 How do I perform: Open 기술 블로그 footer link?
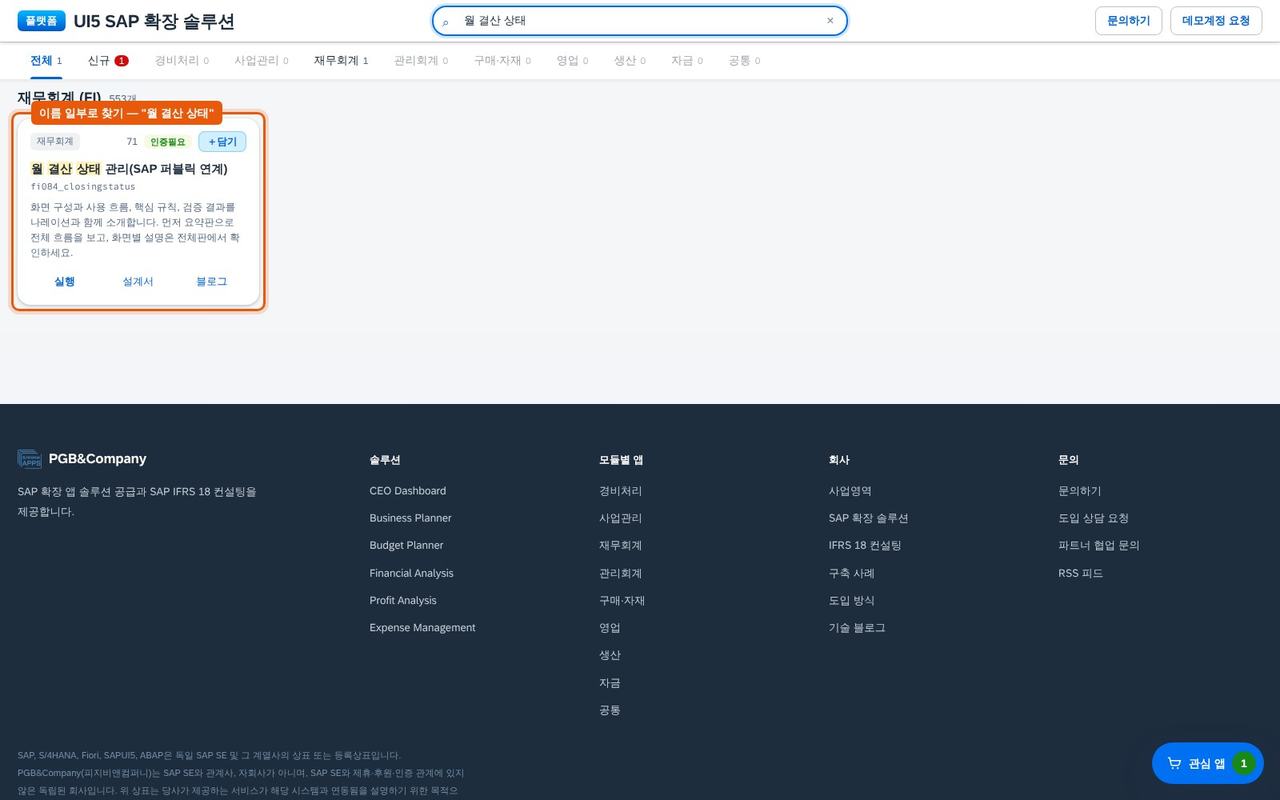(857, 628)
